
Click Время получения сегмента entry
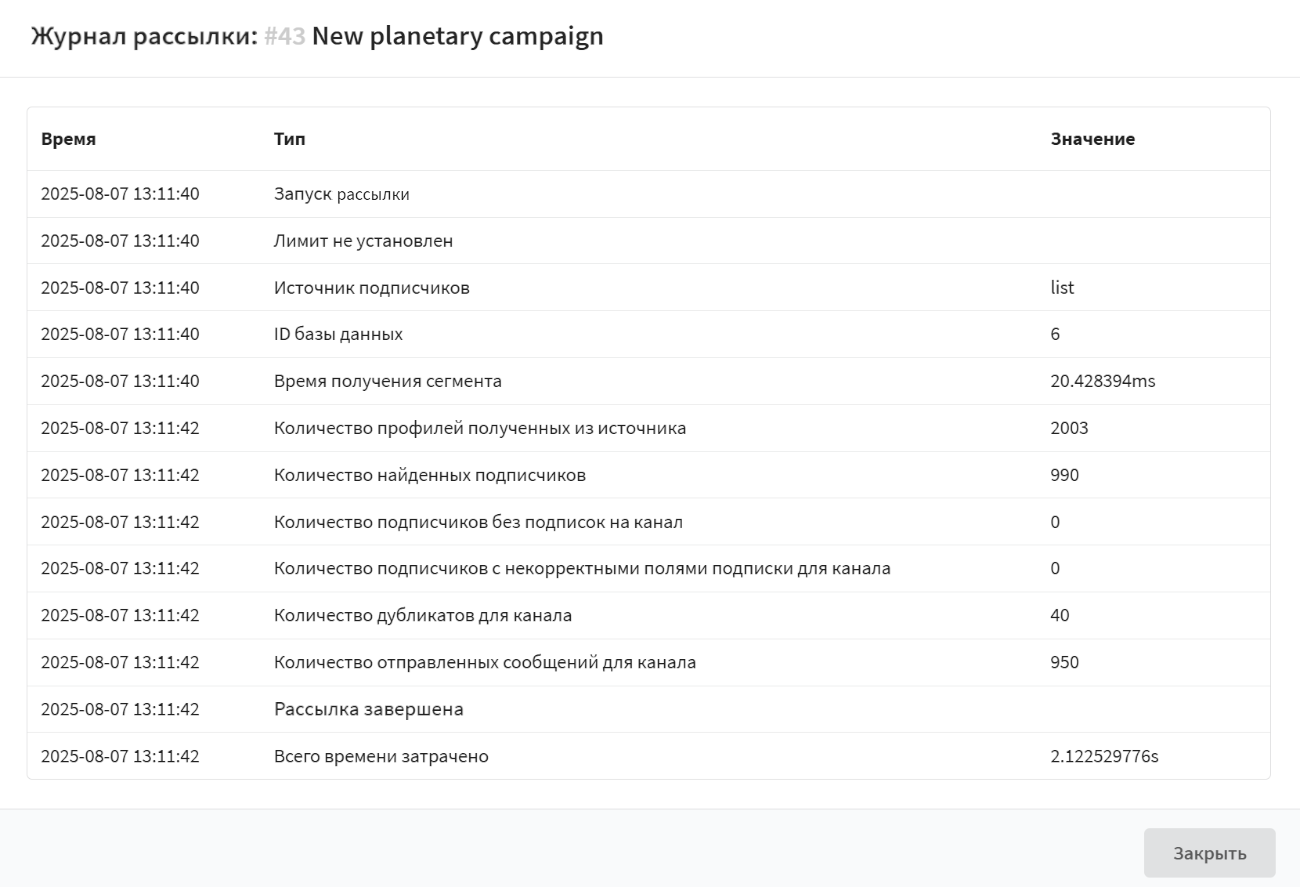388,381
